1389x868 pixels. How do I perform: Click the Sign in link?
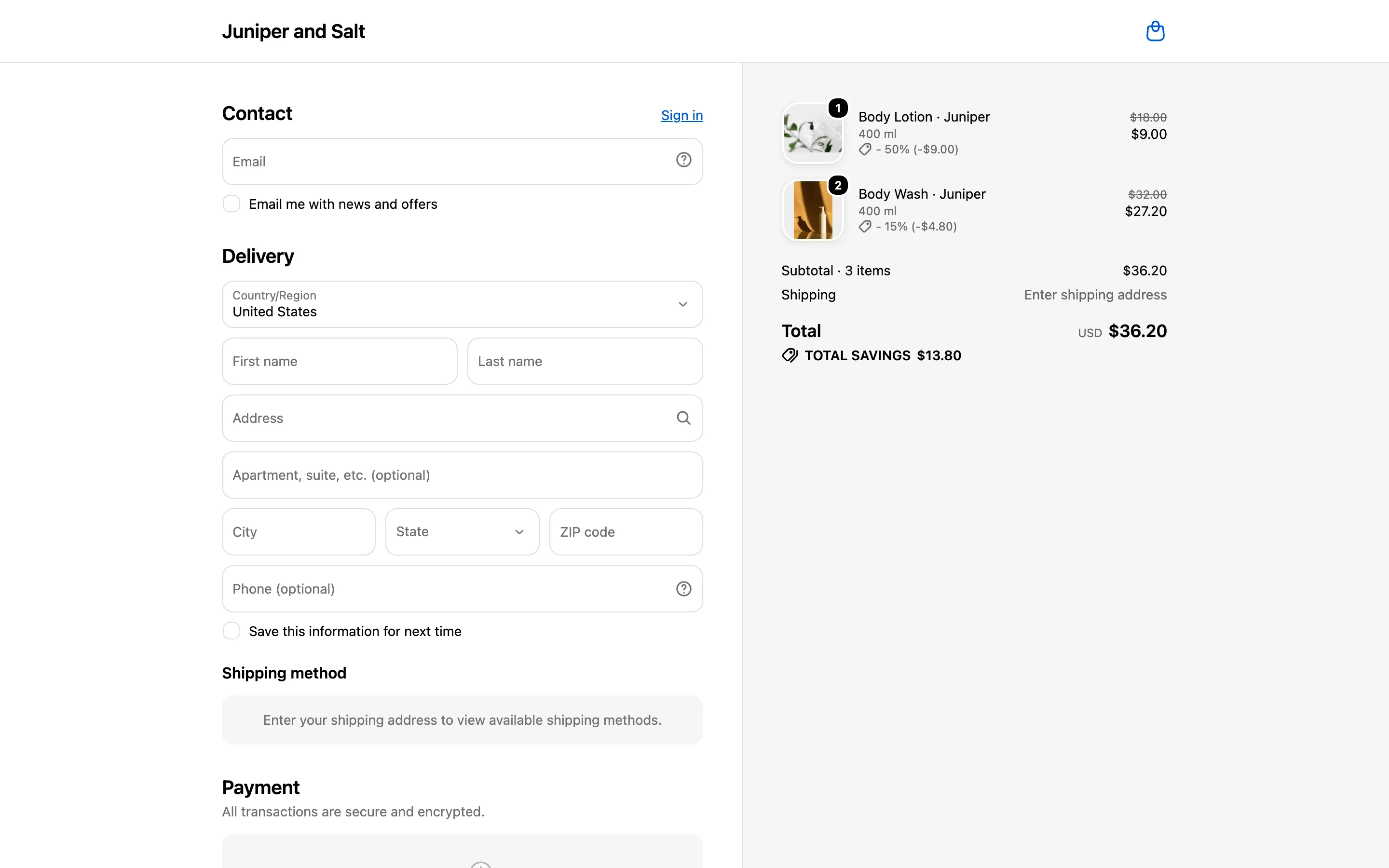(682, 115)
